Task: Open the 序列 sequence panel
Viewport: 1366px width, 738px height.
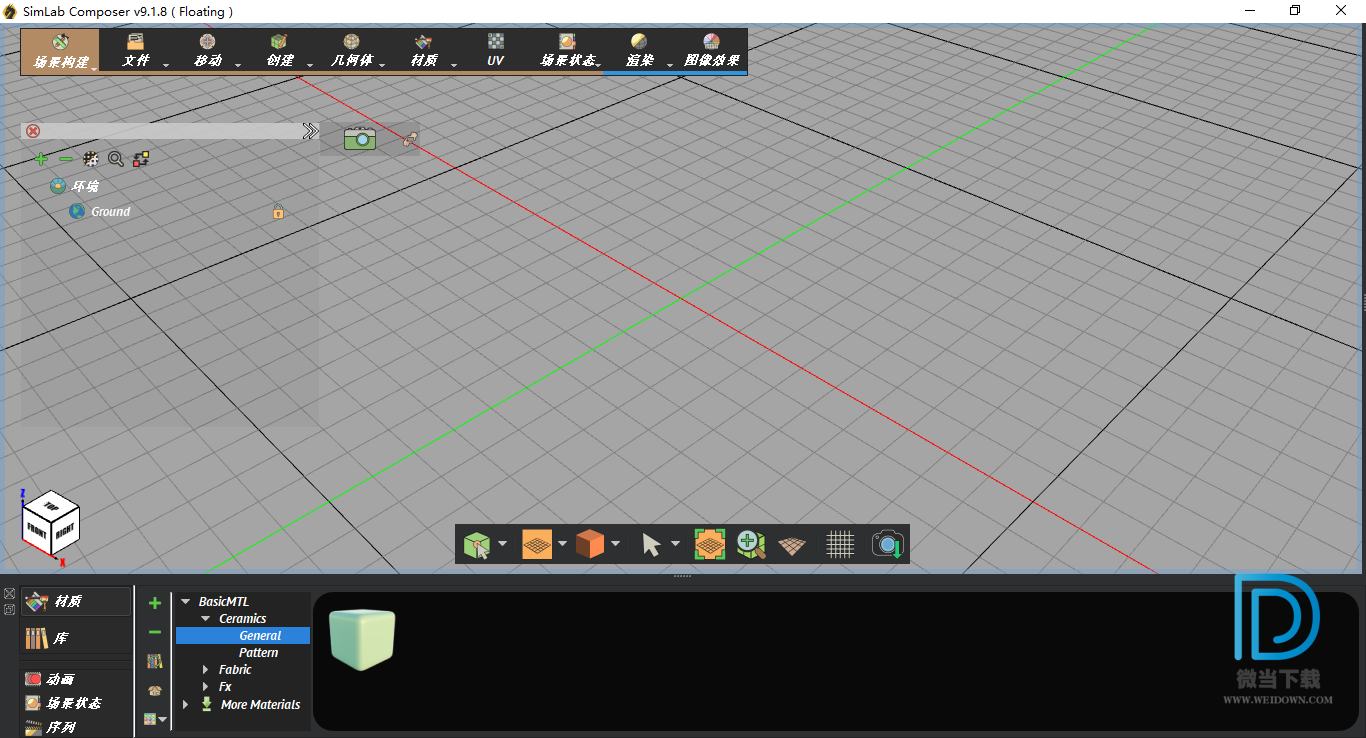Action: (77, 727)
